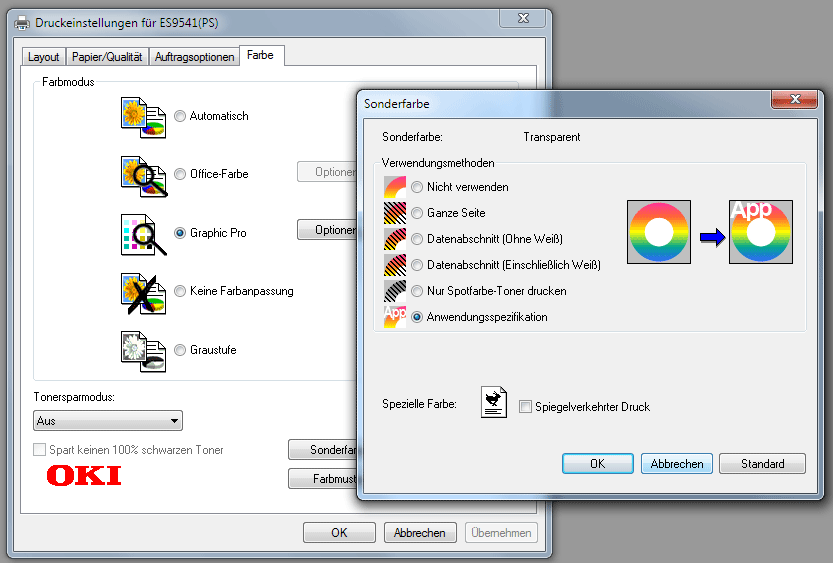The height and width of the screenshot is (563, 833).
Task: Click the Nur Spotfarbe-Toner drucken icon
Action: point(396,291)
